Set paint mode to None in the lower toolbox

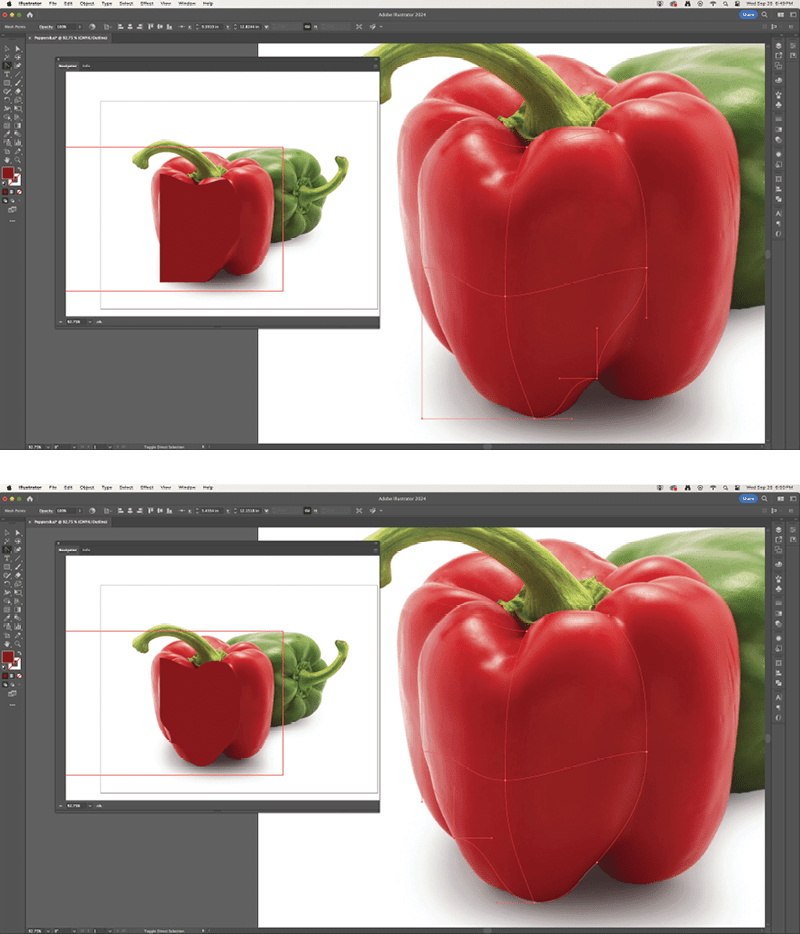(19, 676)
